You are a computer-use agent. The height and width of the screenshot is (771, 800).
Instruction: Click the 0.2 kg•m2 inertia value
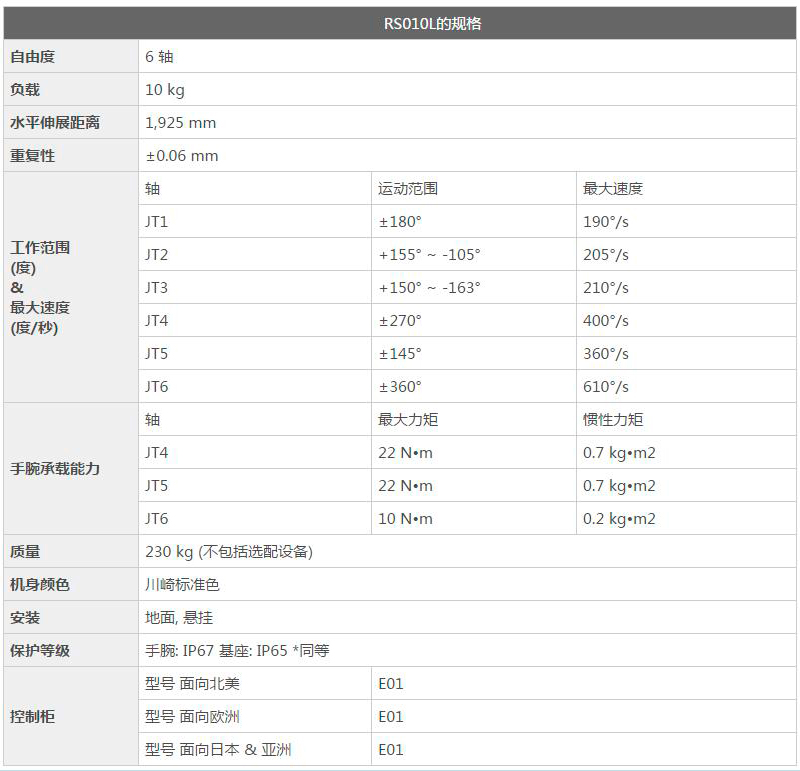click(x=619, y=518)
